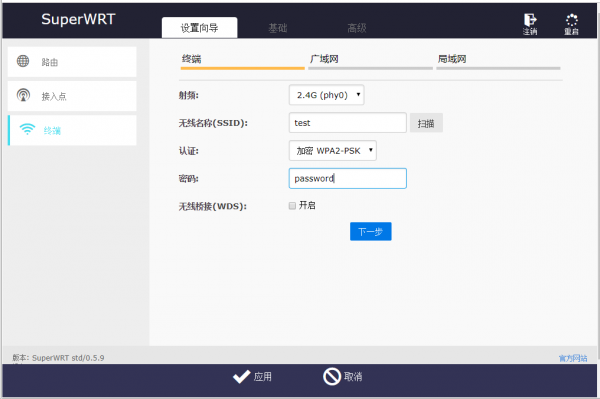Viewport: 600px width, 399px height.
Task: Open the 设置向导 setup wizard tab
Action: 199,28
